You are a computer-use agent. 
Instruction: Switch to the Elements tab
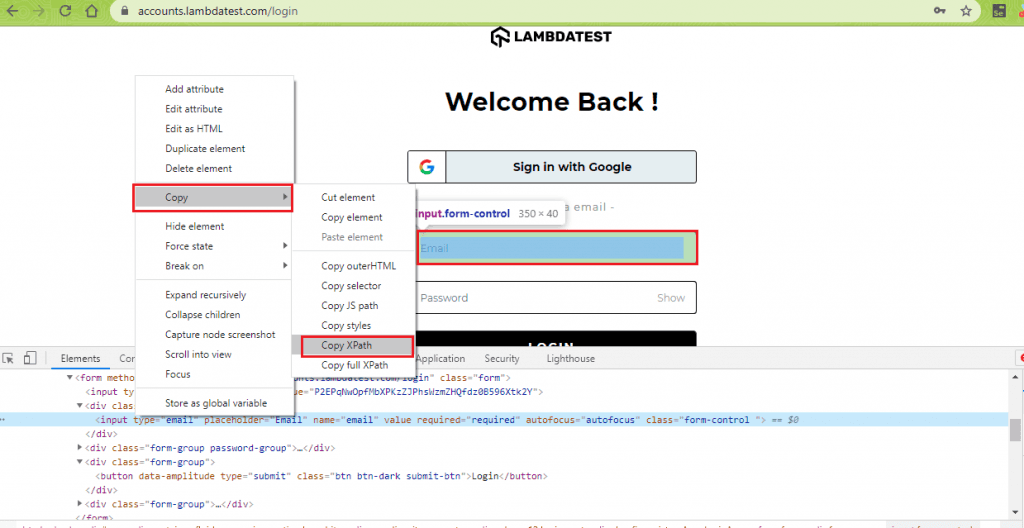tap(80, 358)
